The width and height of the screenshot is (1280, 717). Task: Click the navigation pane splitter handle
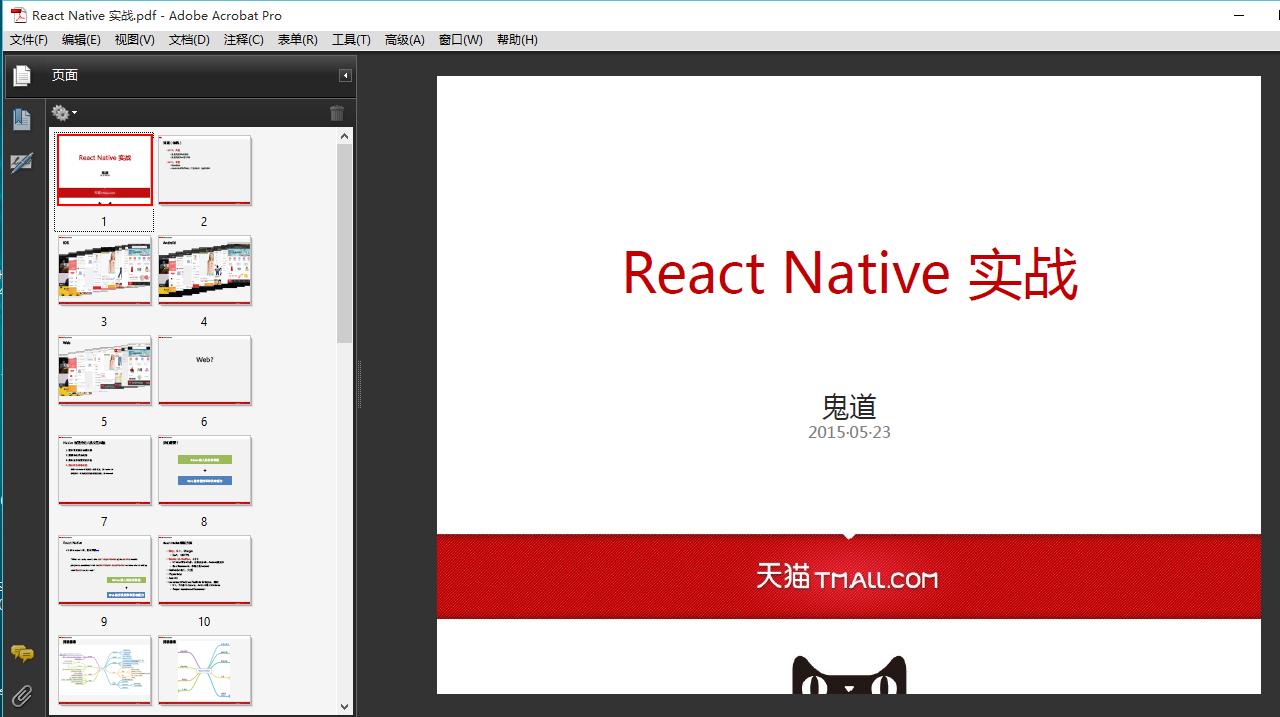[359, 385]
